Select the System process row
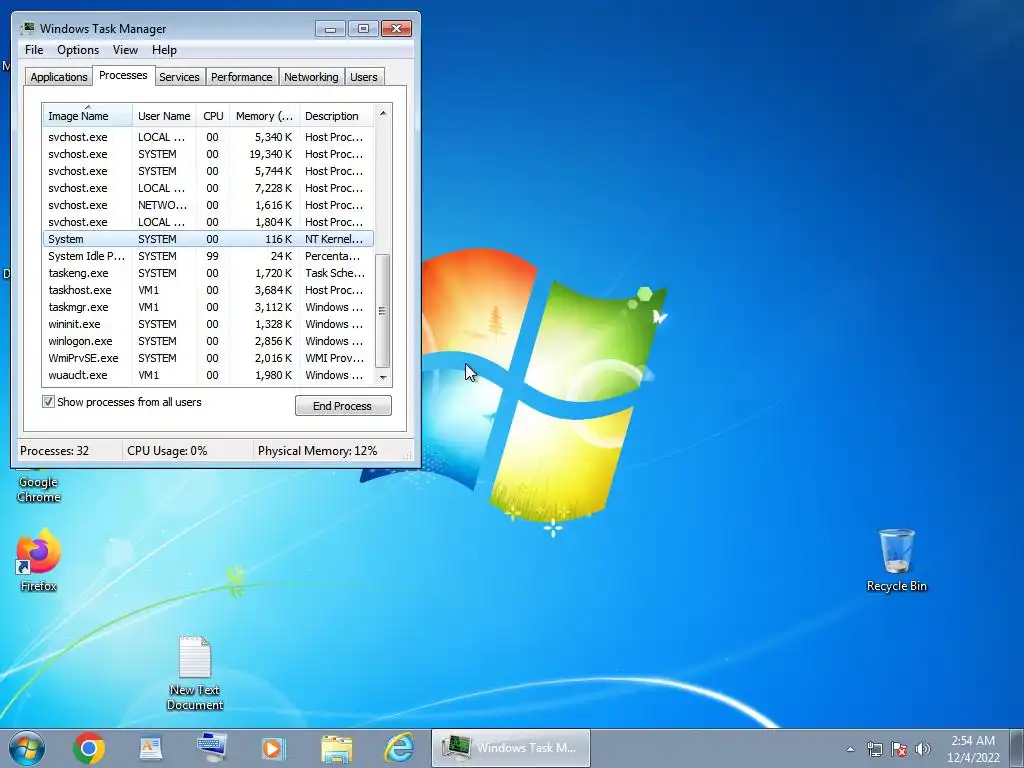1024x768 pixels. [208, 239]
